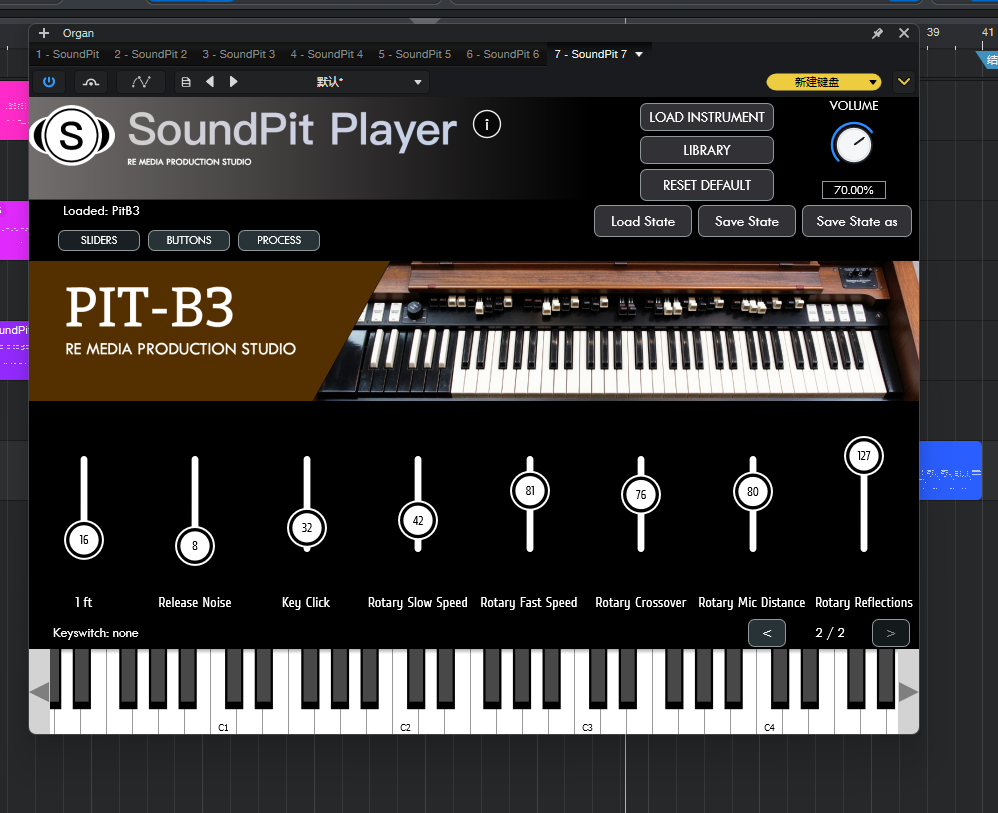Click the preset file save icon
The height and width of the screenshot is (813, 998).
(x=186, y=82)
